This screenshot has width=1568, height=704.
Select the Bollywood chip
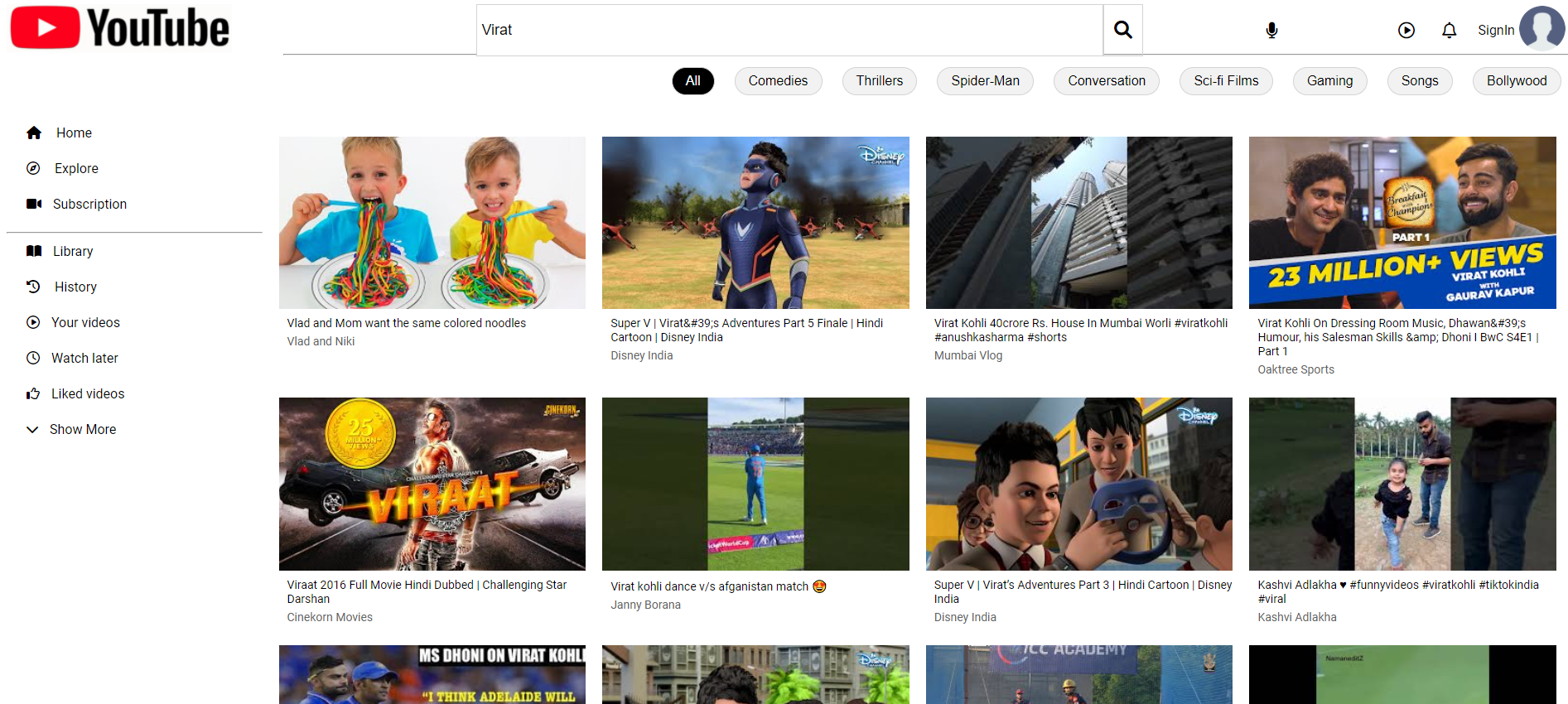tap(1517, 81)
